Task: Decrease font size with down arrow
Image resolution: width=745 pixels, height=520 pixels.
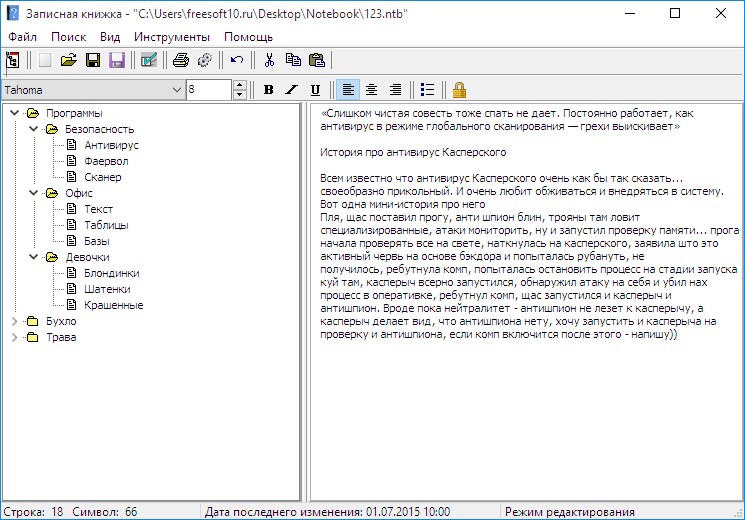Action: coord(239,95)
